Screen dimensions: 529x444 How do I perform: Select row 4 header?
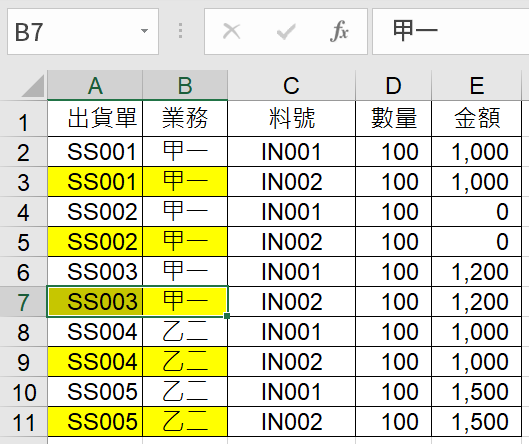pos(24,212)
